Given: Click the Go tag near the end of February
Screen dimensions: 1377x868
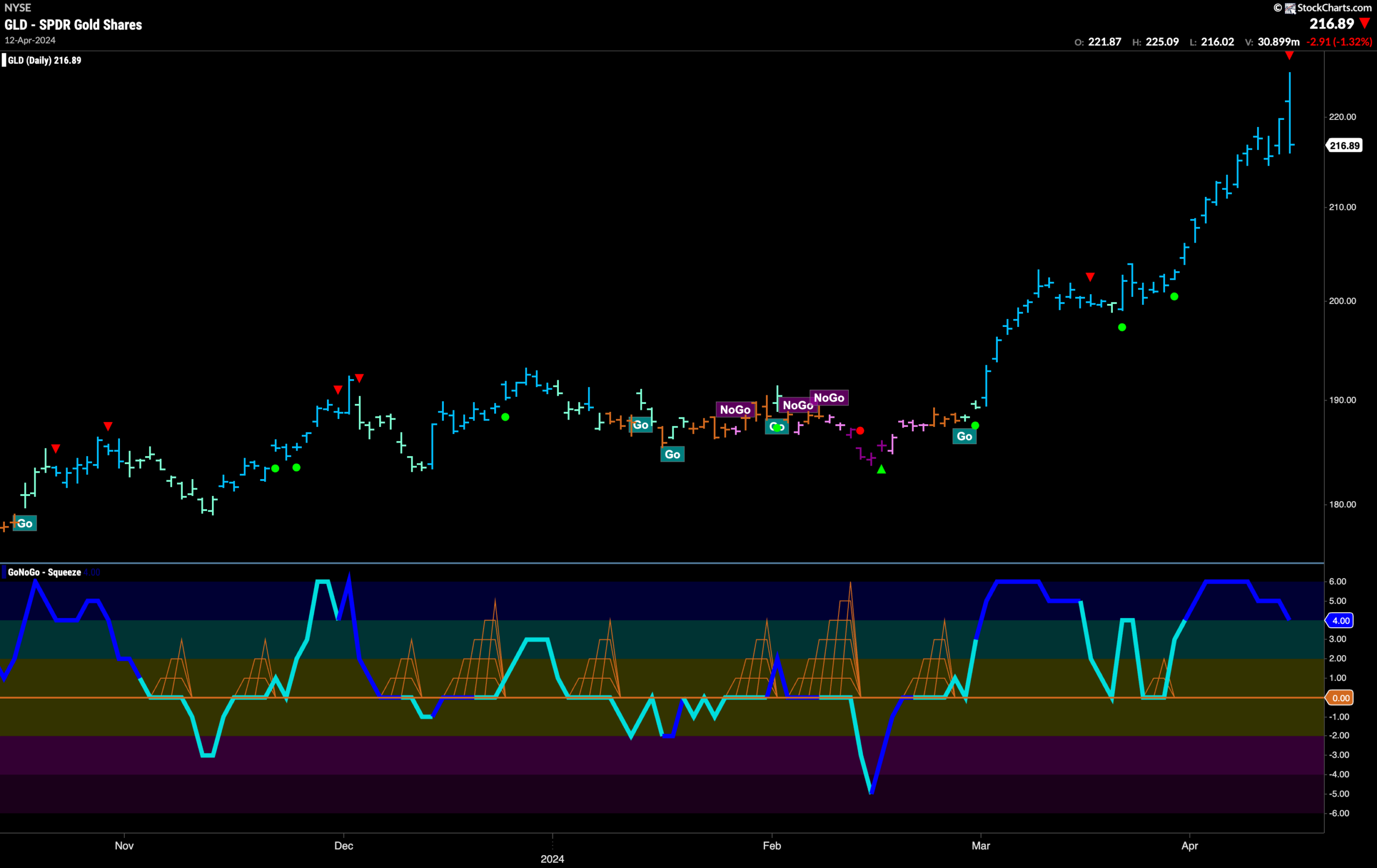Looking at the screenshot, I should click(964, 436).
